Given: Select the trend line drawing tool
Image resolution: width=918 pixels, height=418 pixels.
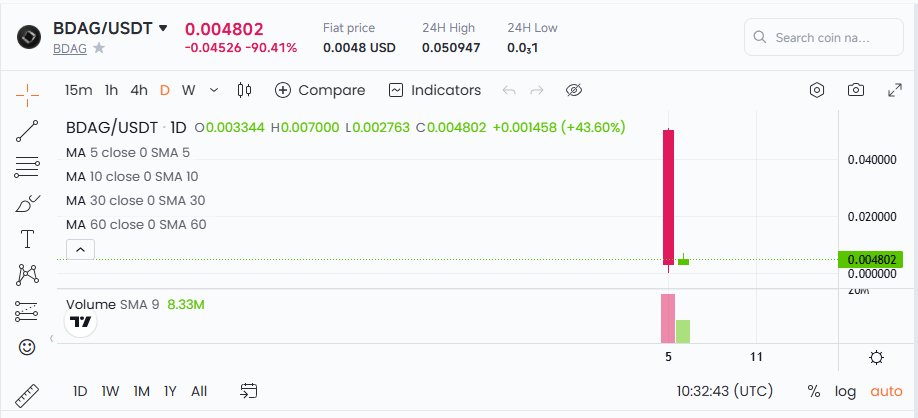Looking at the screenshot, I should coord(27,132).
